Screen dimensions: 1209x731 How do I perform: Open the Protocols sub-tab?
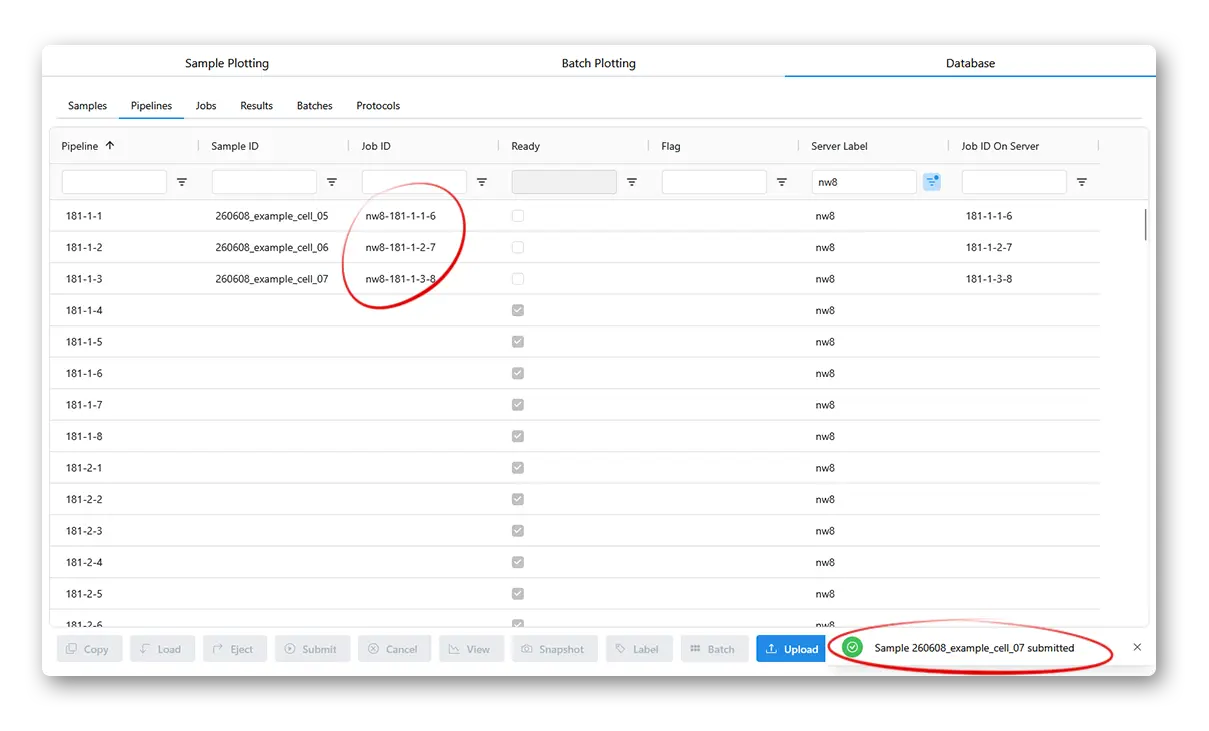(378, 105)
